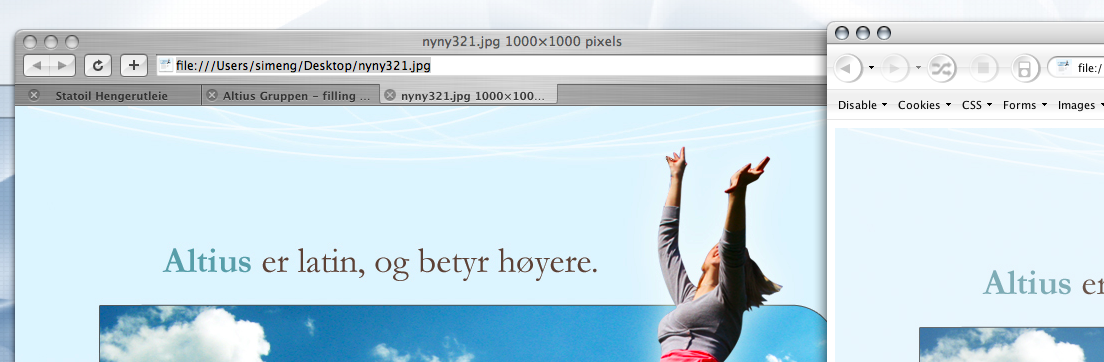The height and width of the screenshot is (362, 1104).
Task: Click the iPod-shaped button in right window
Action: point(1025,68)
